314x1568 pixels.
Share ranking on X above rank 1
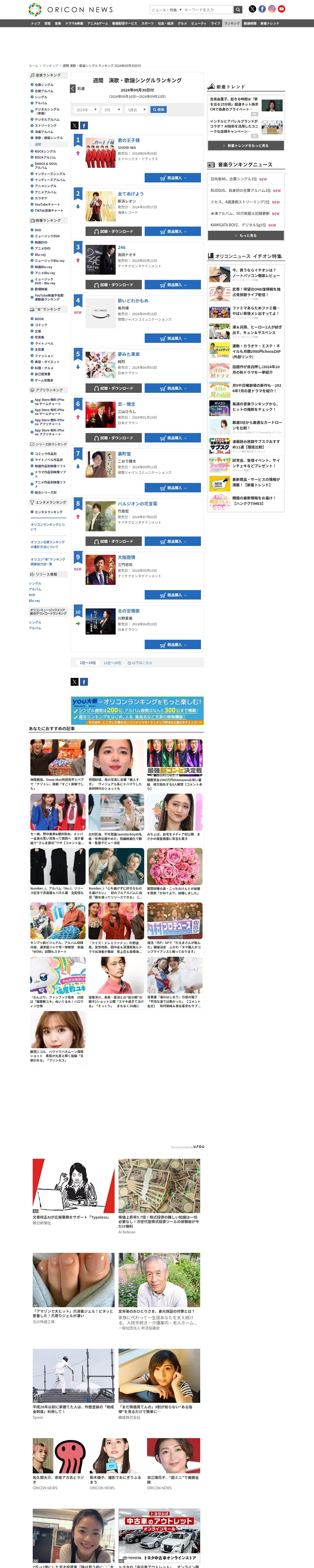coord(74,125)
